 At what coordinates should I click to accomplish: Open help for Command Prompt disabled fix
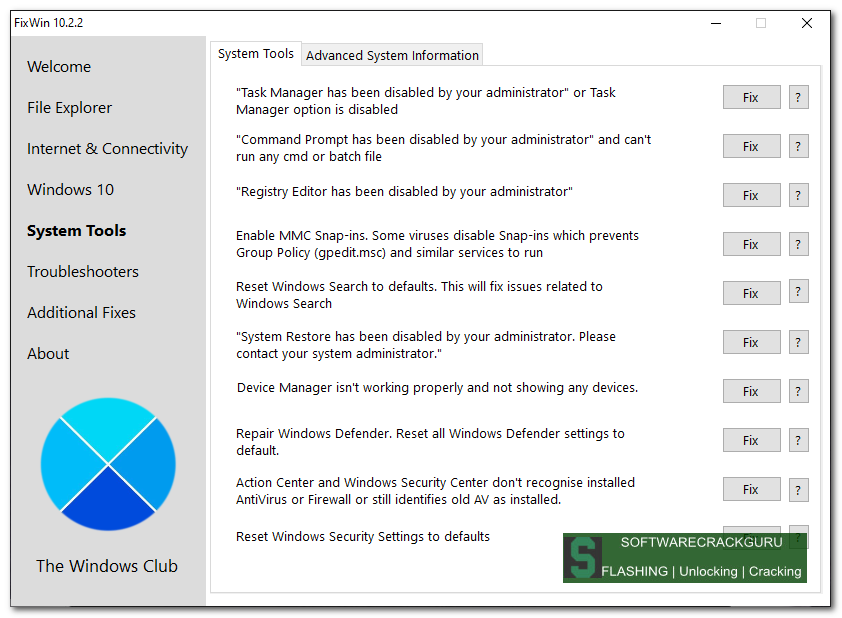[x=798, y=146]
